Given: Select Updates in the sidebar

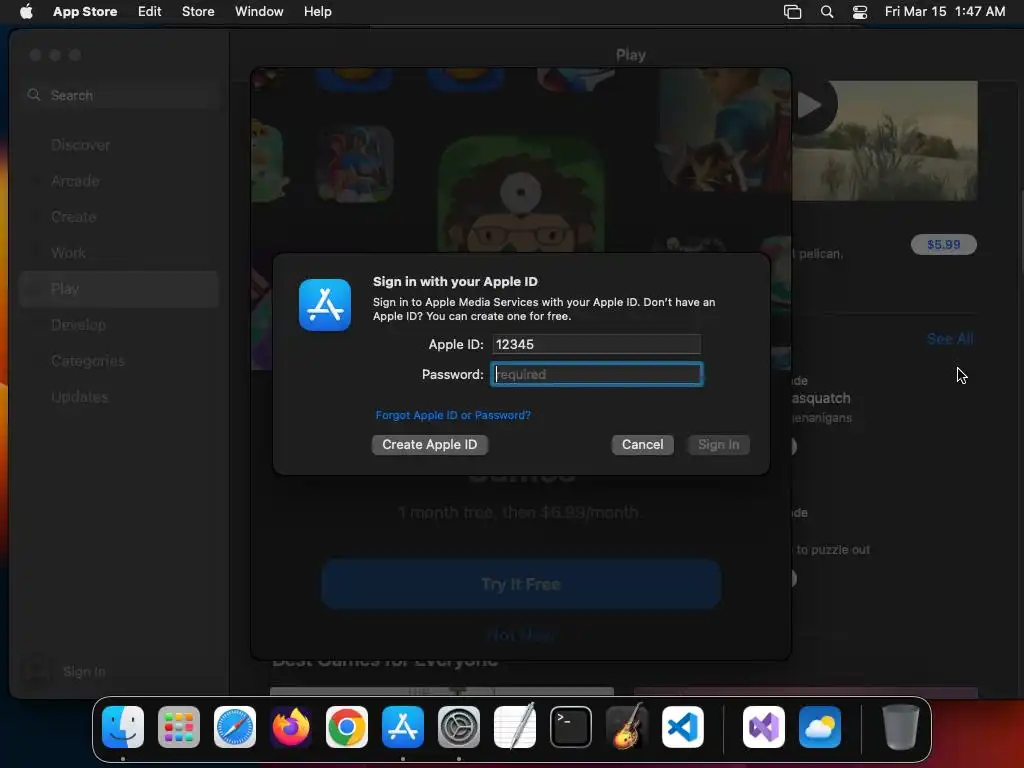Looking at the screenshot, I should click(x=120, y=396).
